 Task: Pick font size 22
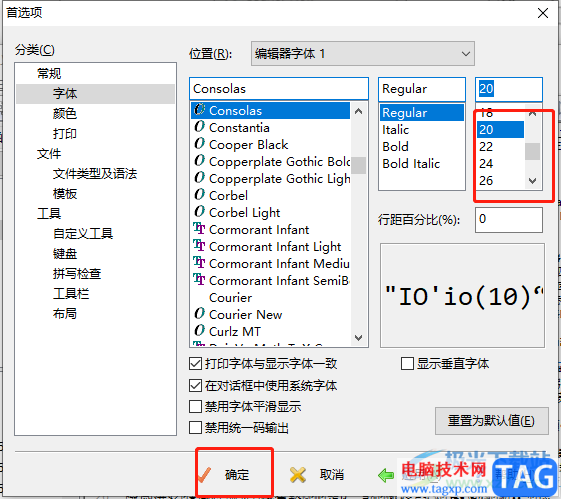[501, 147]
